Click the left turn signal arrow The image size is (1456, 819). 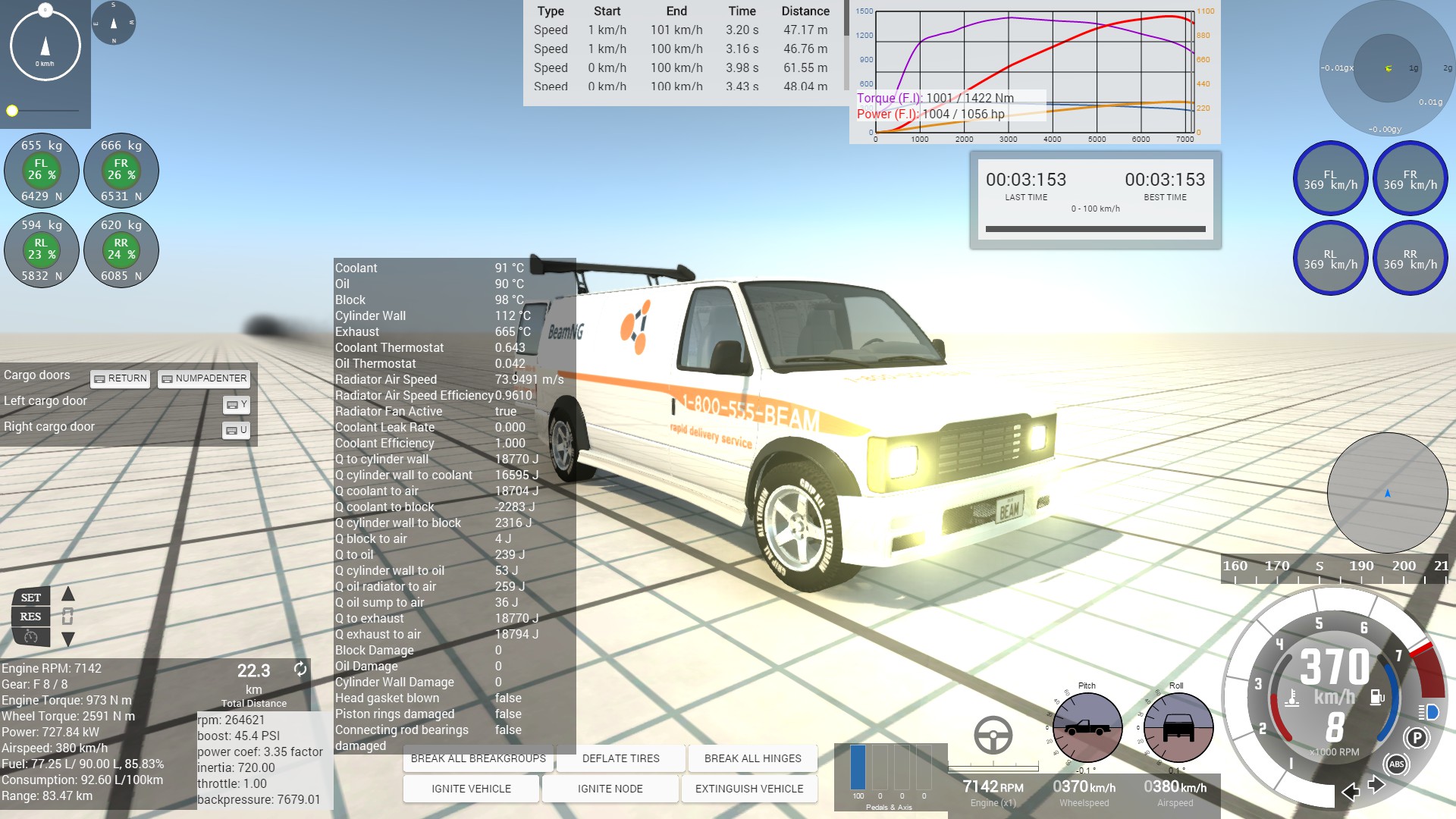(x=1351, y=792)
